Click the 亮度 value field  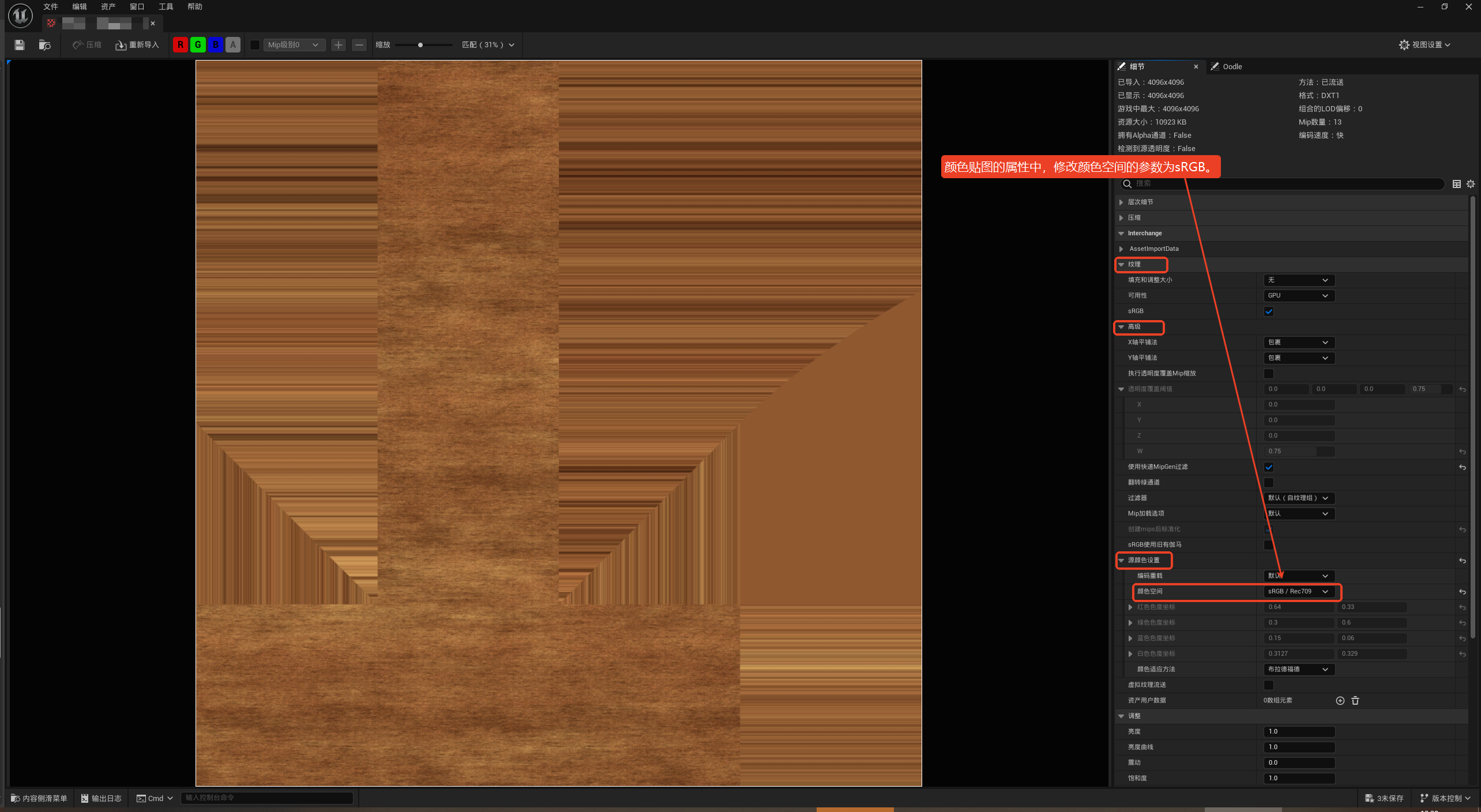[1299, 732]
